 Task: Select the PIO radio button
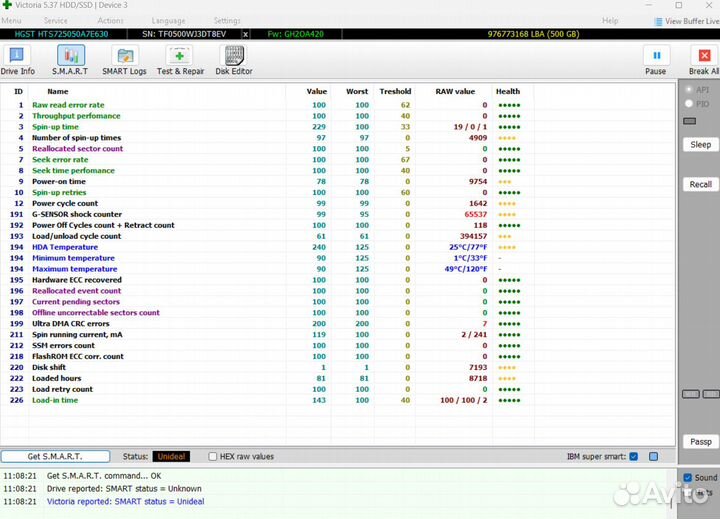689,104
